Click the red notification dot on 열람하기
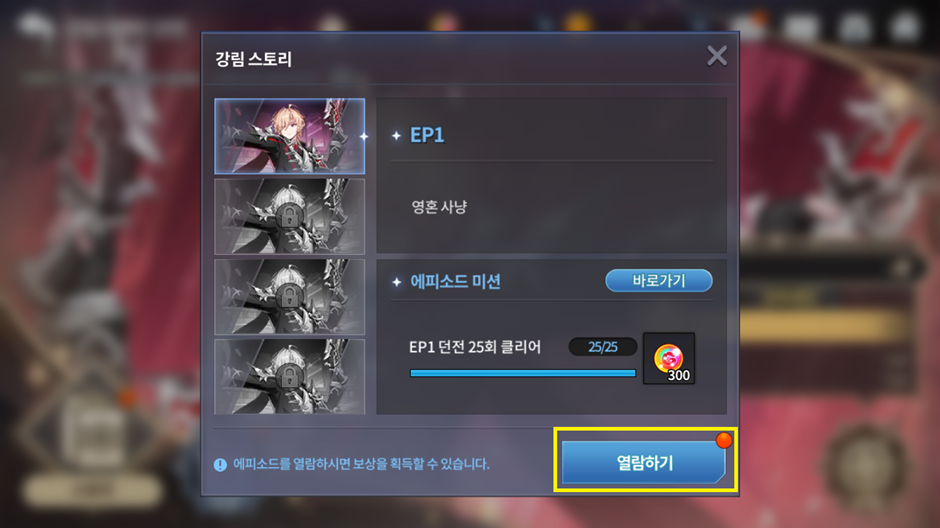The image size is (940, 528). pos(724,440)
